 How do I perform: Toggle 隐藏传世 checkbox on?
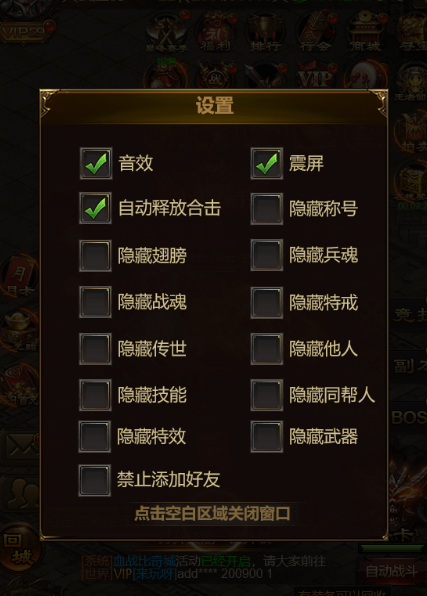coord(95,349)
